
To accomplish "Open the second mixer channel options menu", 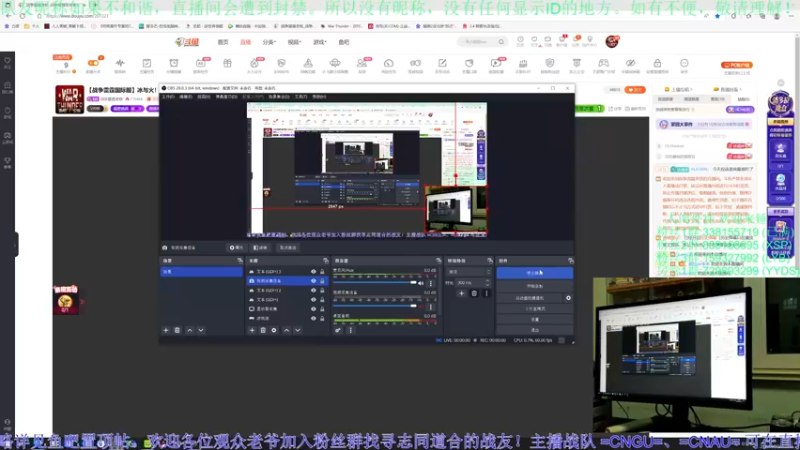I will [431, 307].
